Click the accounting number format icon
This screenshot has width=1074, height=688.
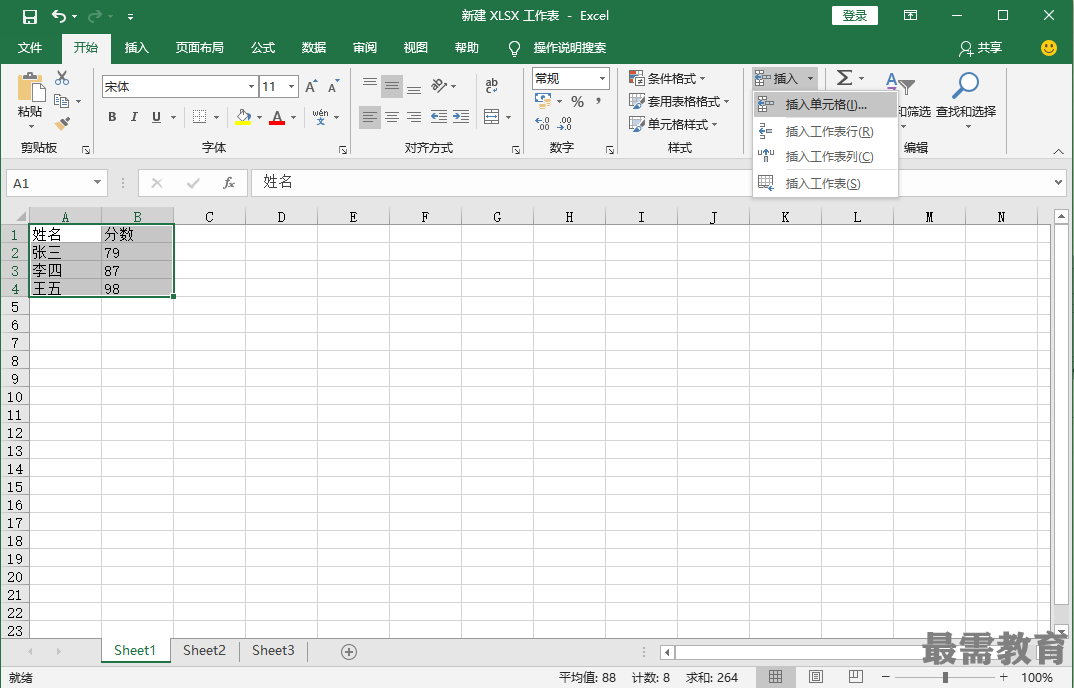543,101
